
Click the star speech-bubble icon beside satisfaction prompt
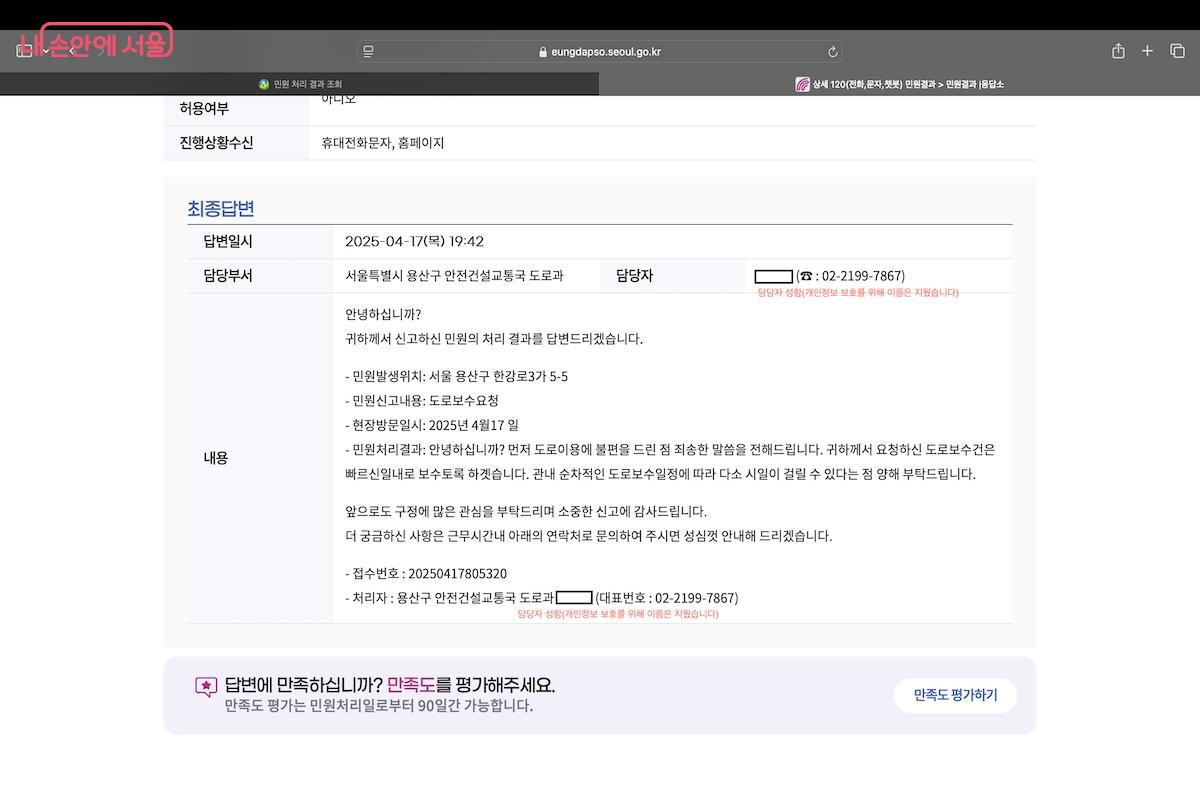[x=206, y=685]
